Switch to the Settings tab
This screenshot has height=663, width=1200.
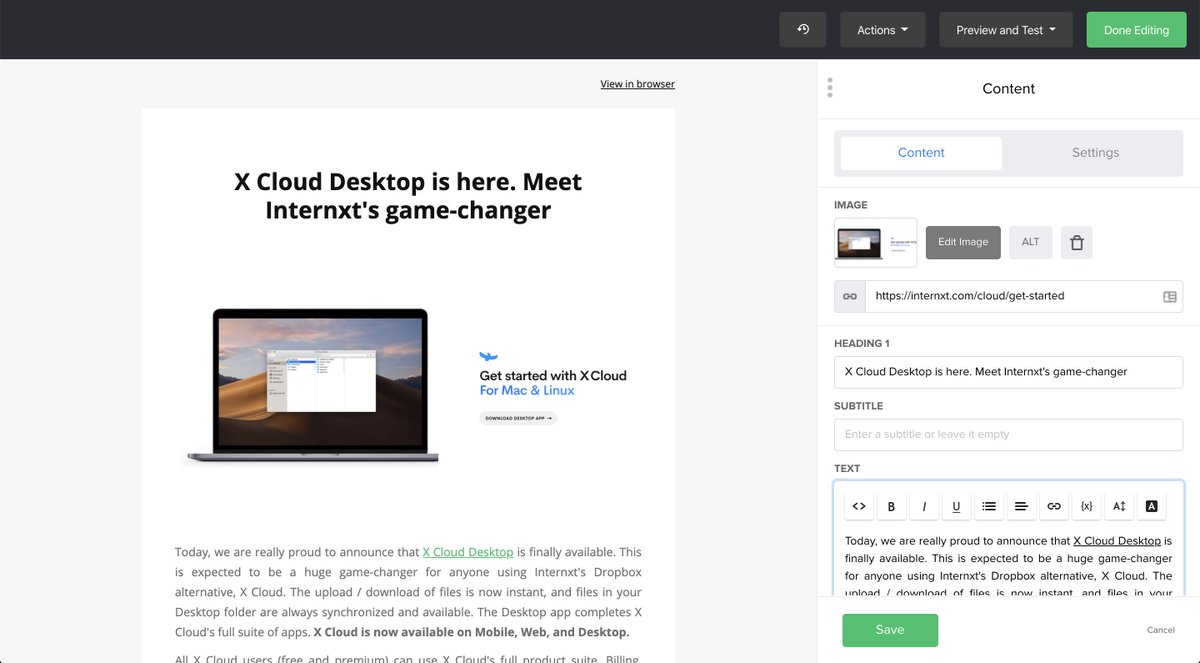1094,152
